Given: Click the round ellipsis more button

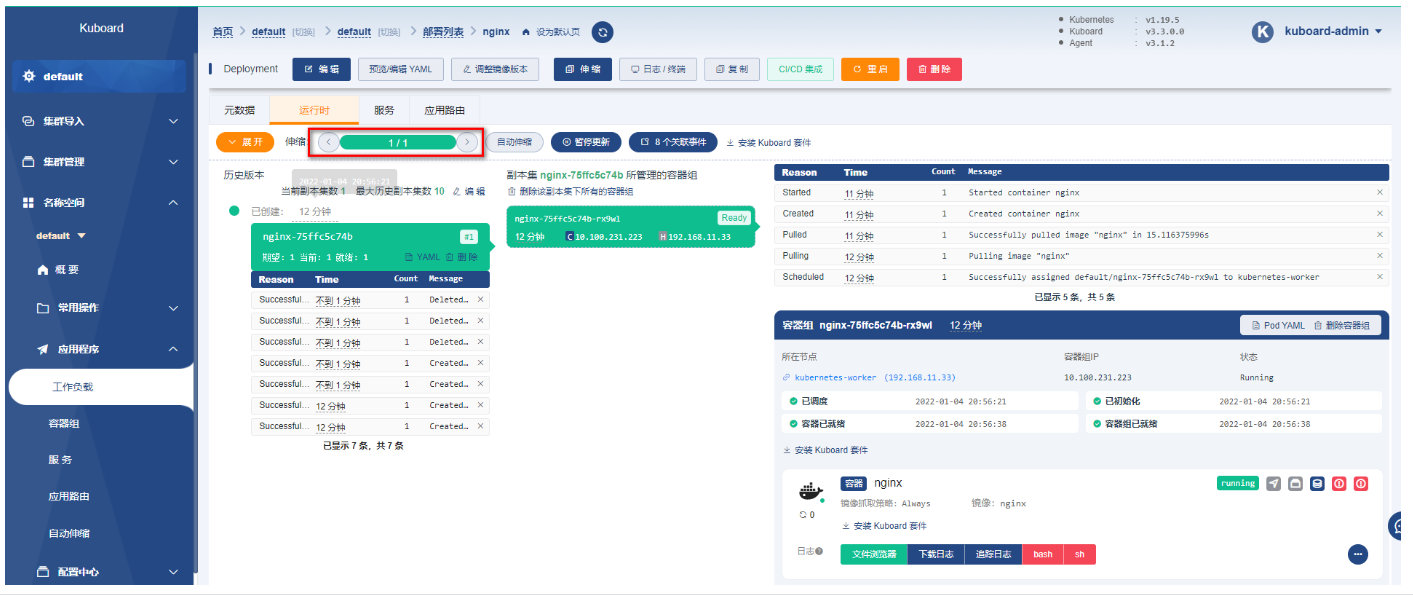Looking at the screenshot, I should pos(1358,554).
